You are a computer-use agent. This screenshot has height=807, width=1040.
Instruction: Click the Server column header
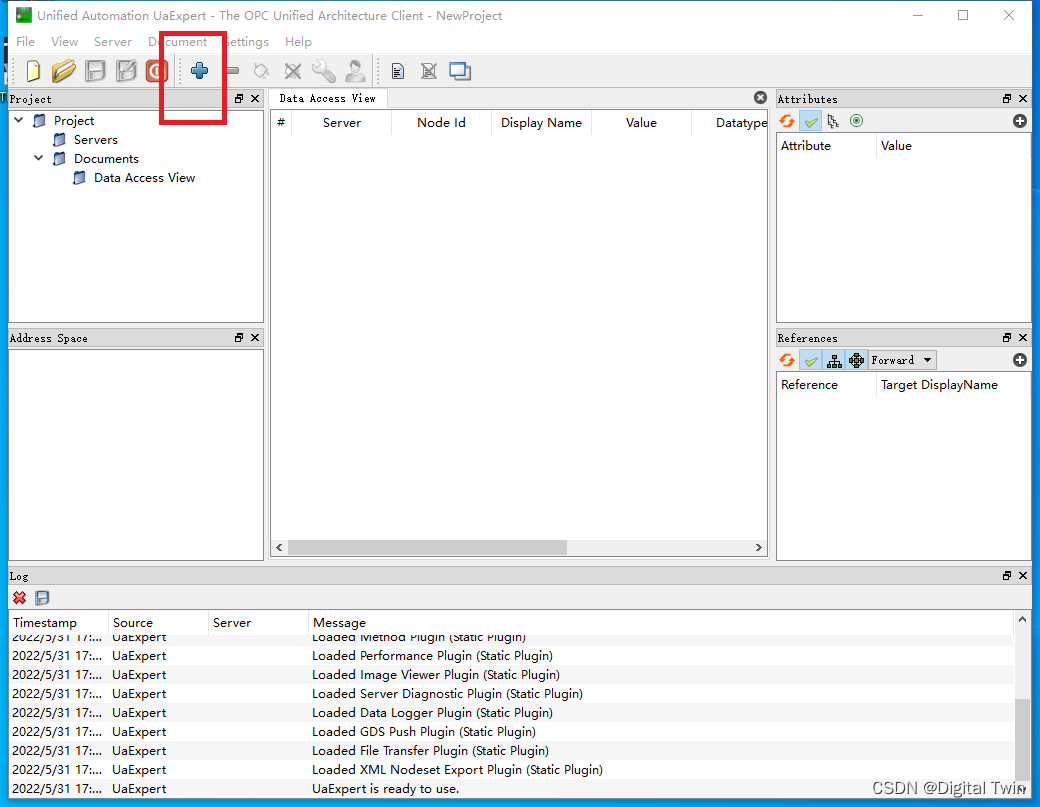(x=342, y=123)
